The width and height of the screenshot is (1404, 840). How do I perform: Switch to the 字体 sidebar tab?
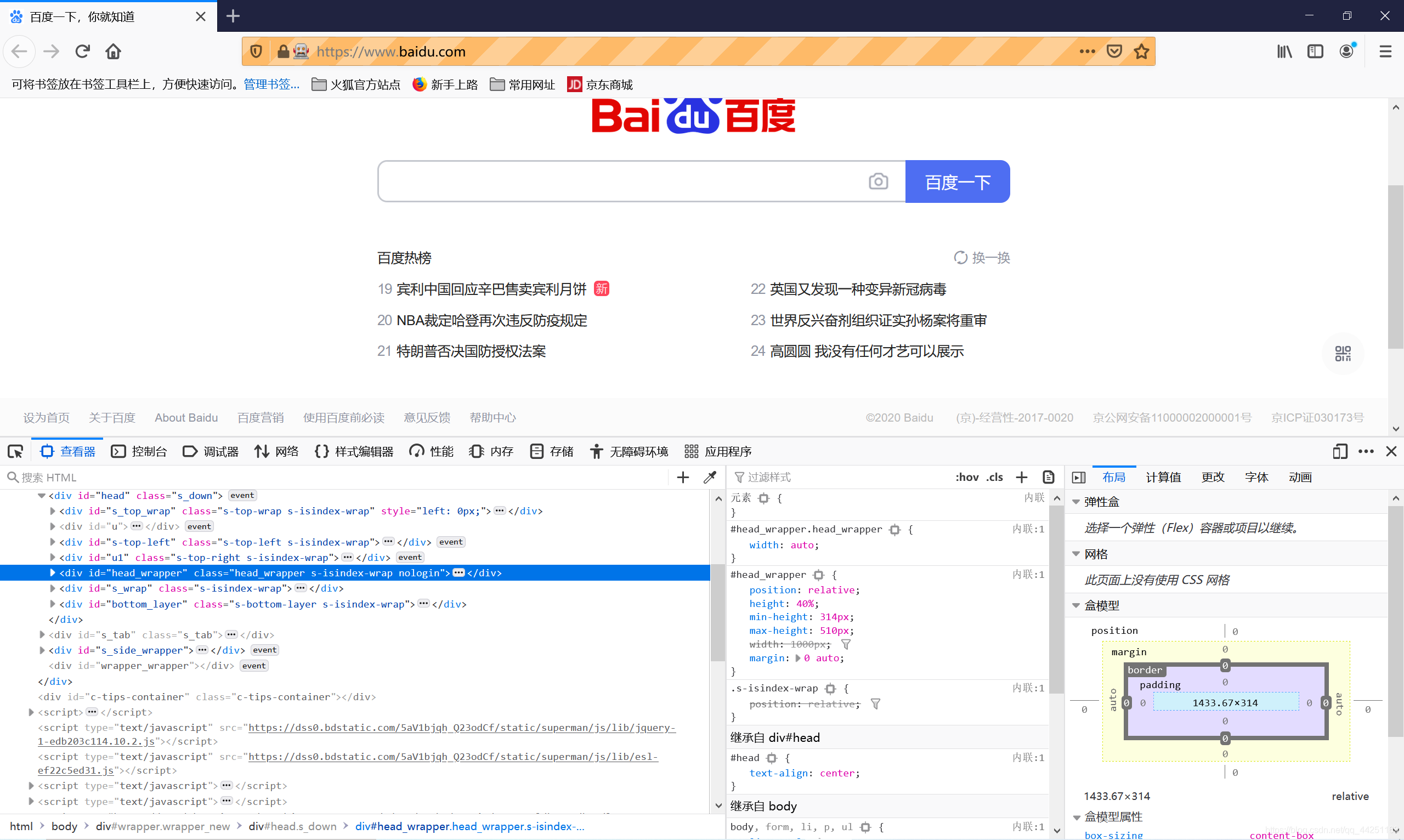[1256, 477]
